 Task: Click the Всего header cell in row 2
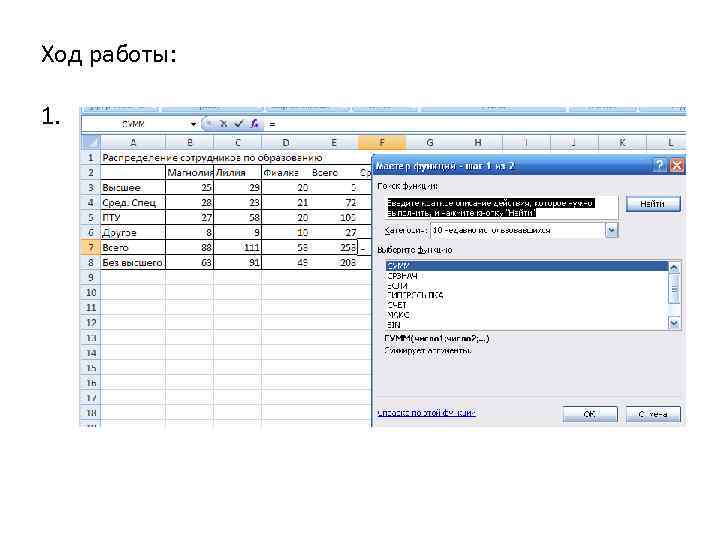pos(334,173)
